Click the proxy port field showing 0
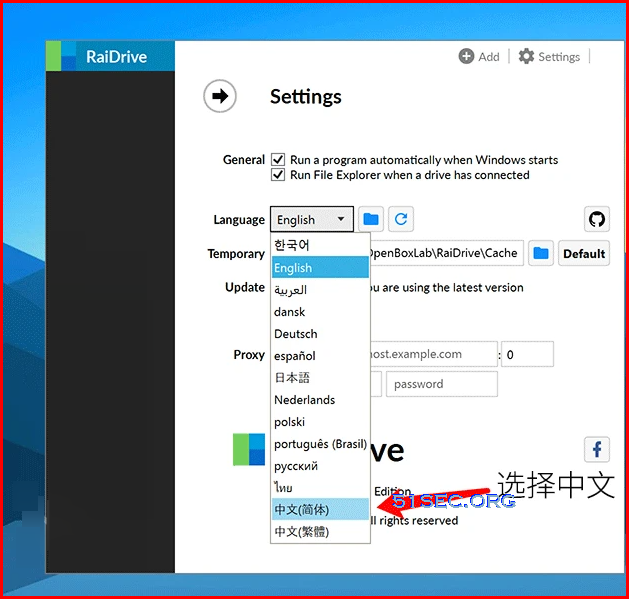Viewport: 629px width, 599px height. [527, 354]
